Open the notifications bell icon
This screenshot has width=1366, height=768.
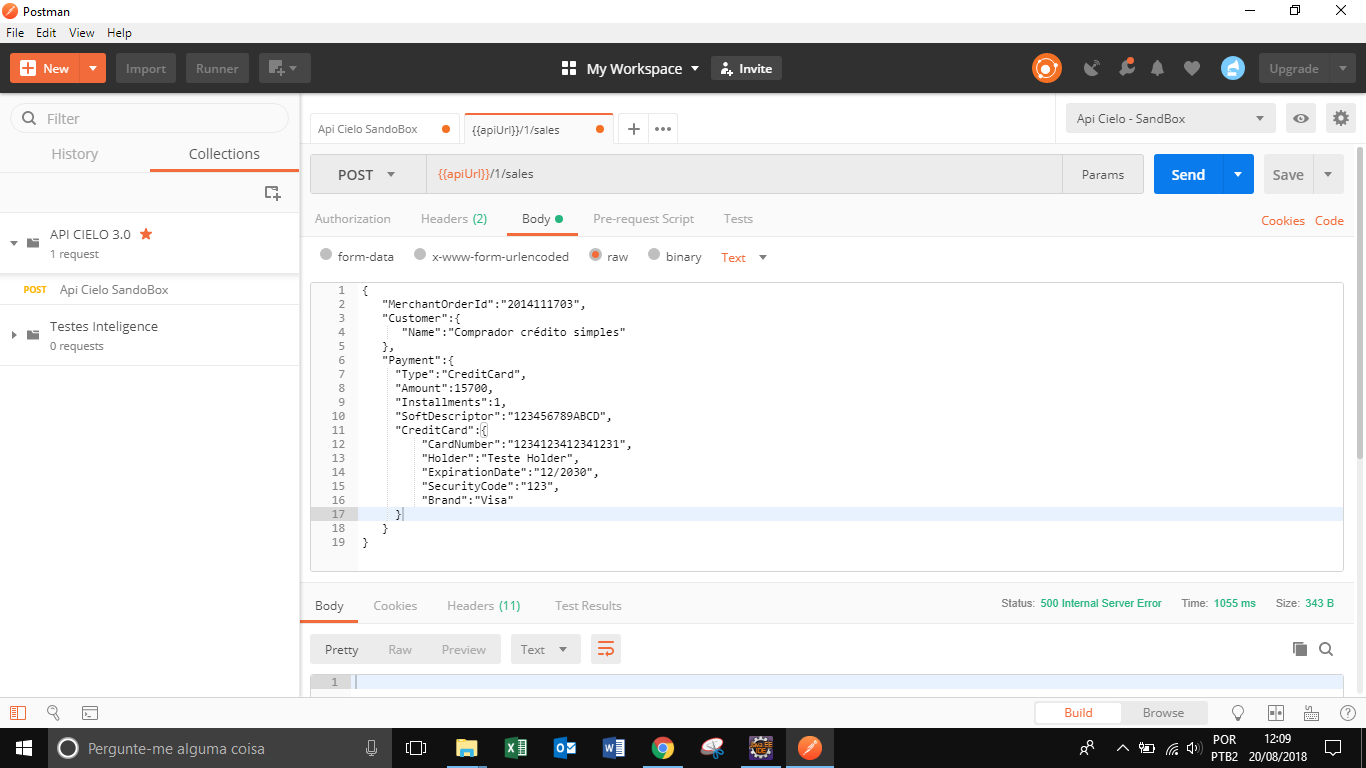1158,68
